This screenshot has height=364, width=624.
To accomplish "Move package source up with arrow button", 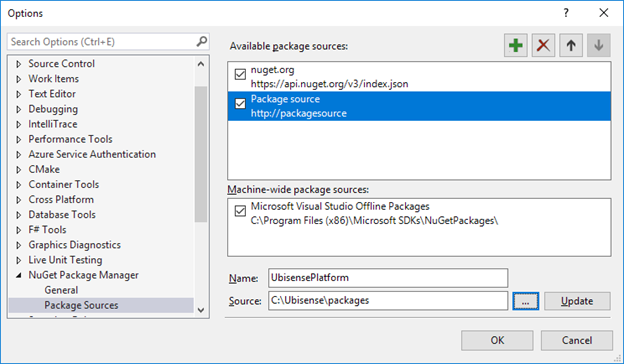I will [571, 45].
